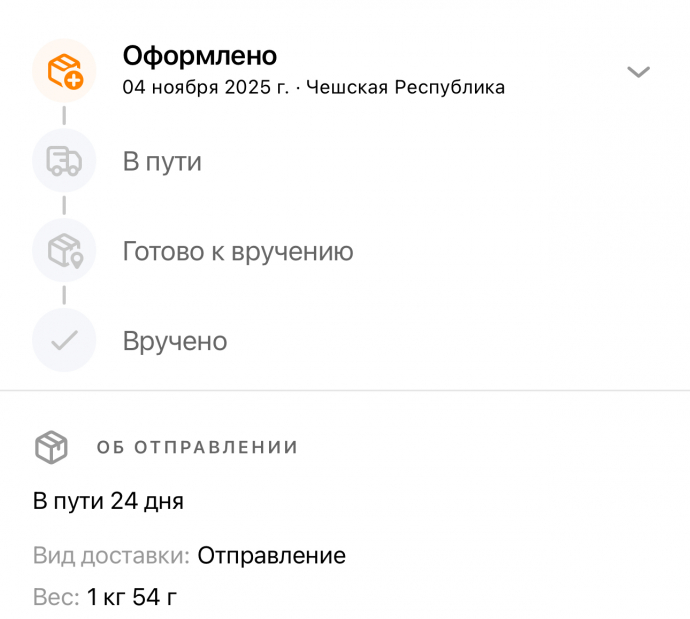Select the Готово к вручению step label
The width and height of the screenshot is (690, 619).
coord(238,251)
